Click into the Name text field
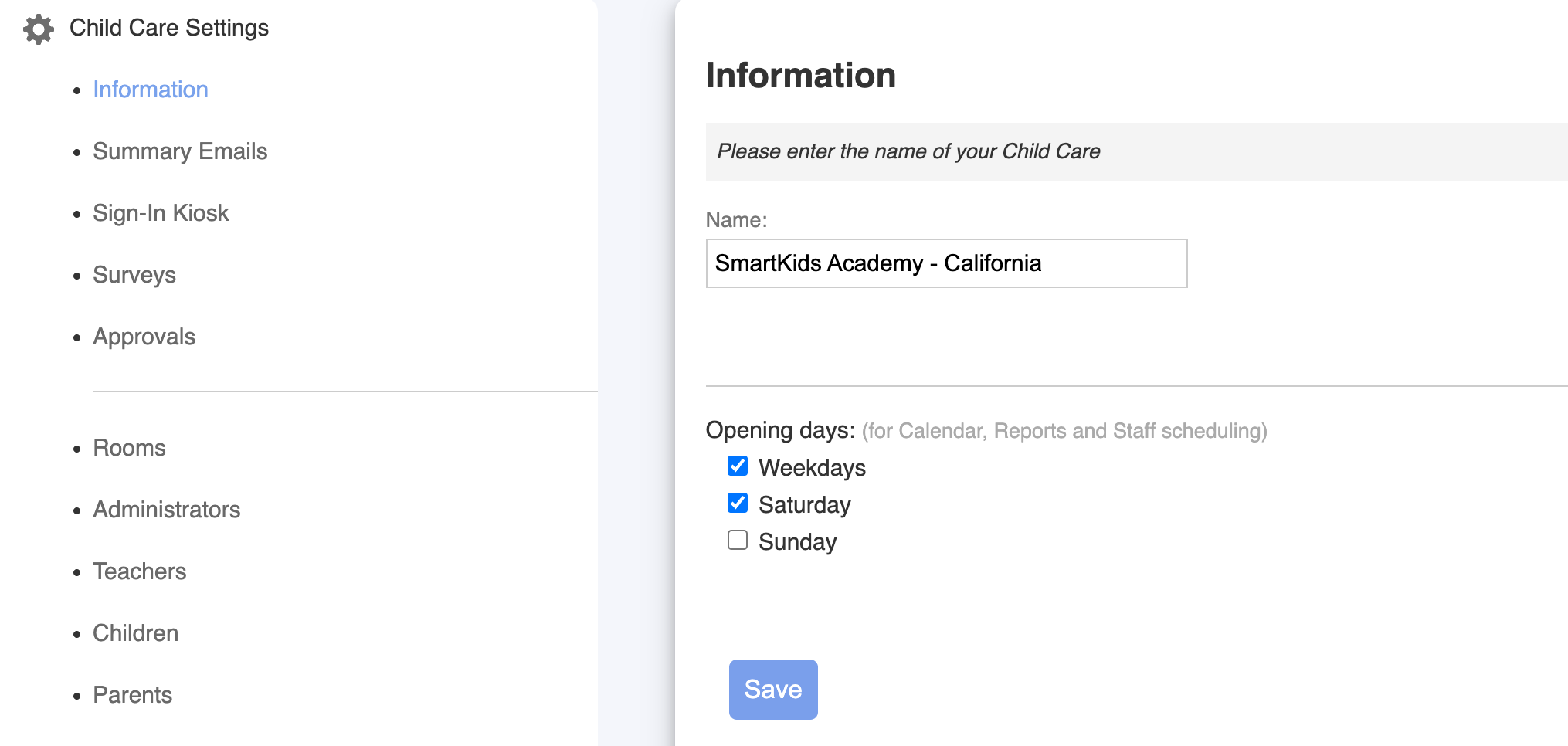 point(945,263)
